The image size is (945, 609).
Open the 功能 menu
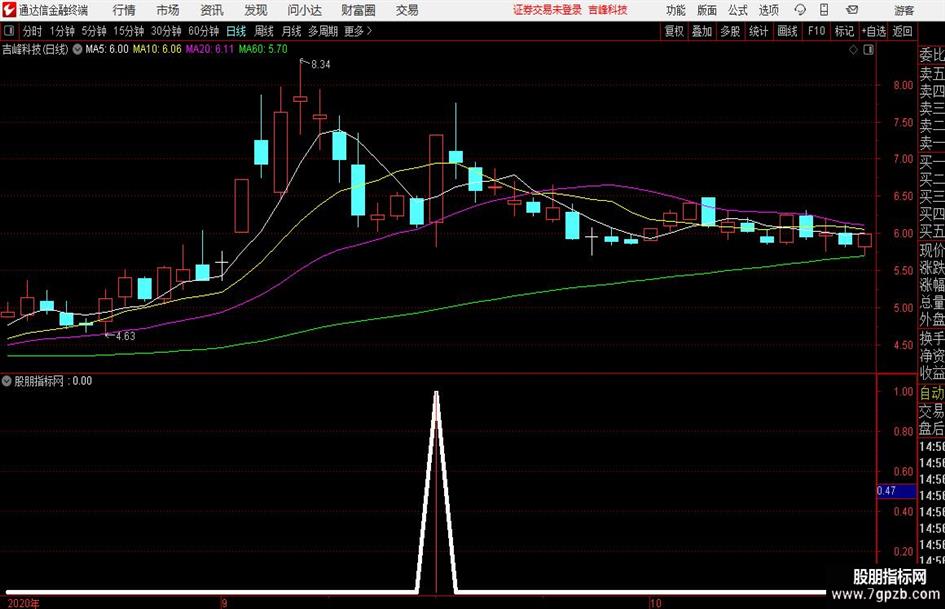pyautogui.click(x=676, y=10)
